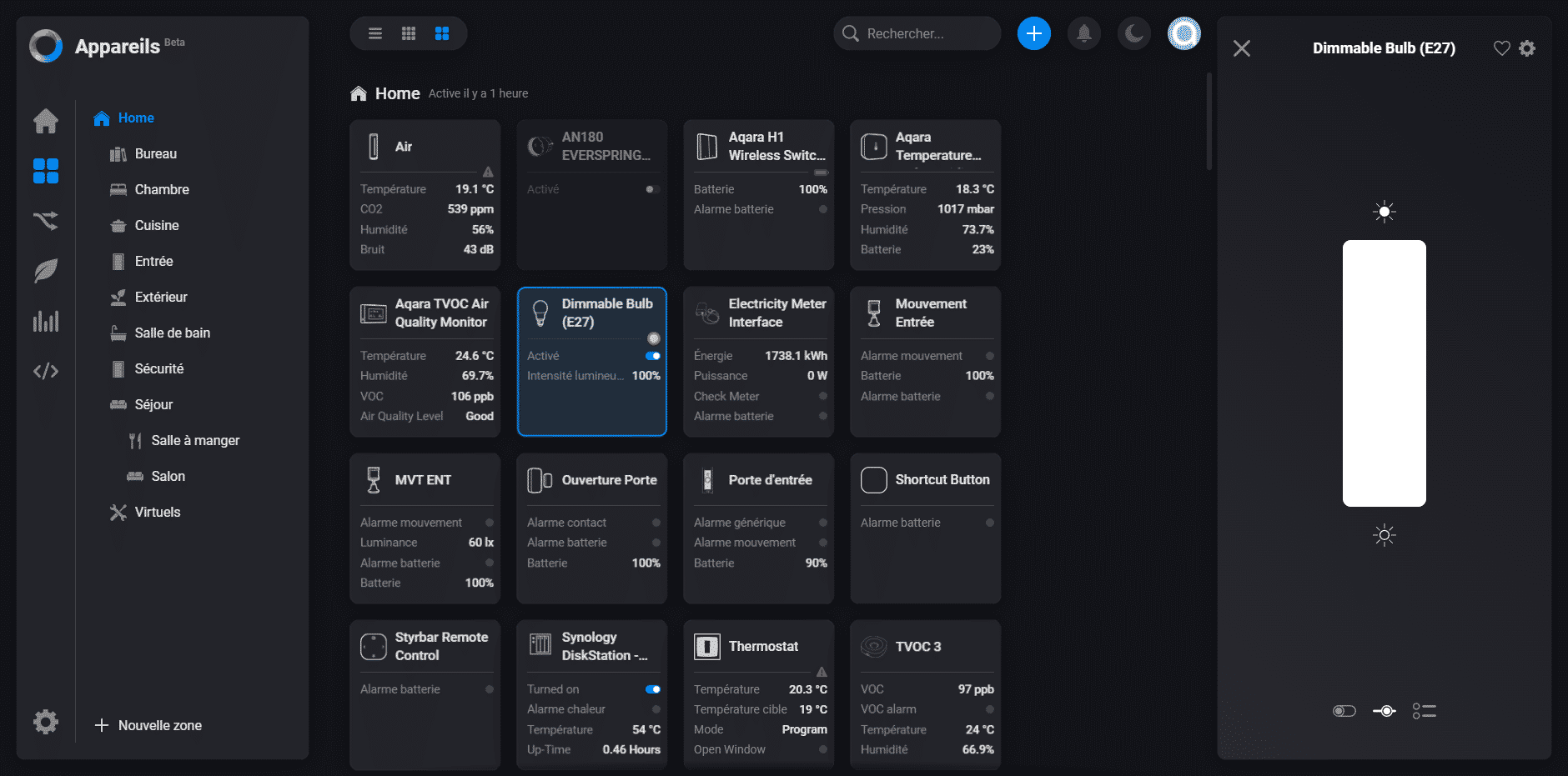This screenshot has width=1568, height=776.
Task: Open the Ouverture Porte card
Action: tap(592, 528)
